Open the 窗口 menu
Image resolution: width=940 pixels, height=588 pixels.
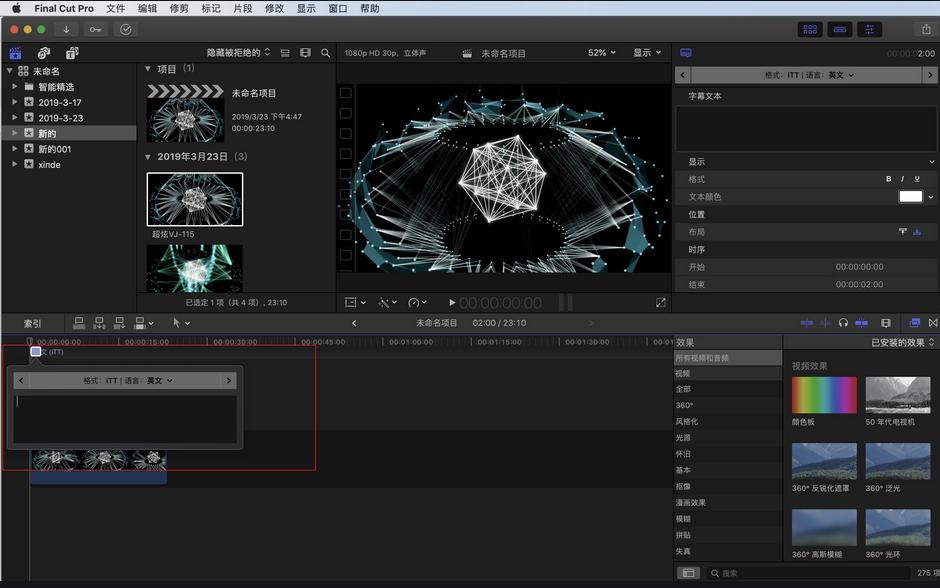click(x=338, y=8)
